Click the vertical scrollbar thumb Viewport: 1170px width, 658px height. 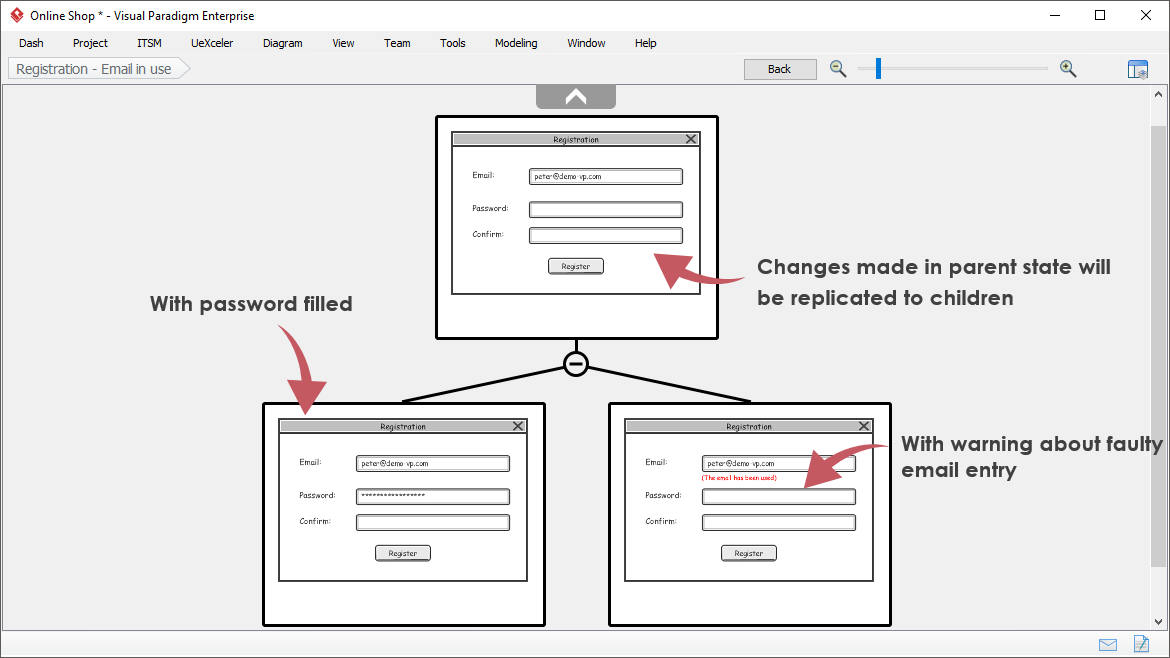[x=1158, y=347]
